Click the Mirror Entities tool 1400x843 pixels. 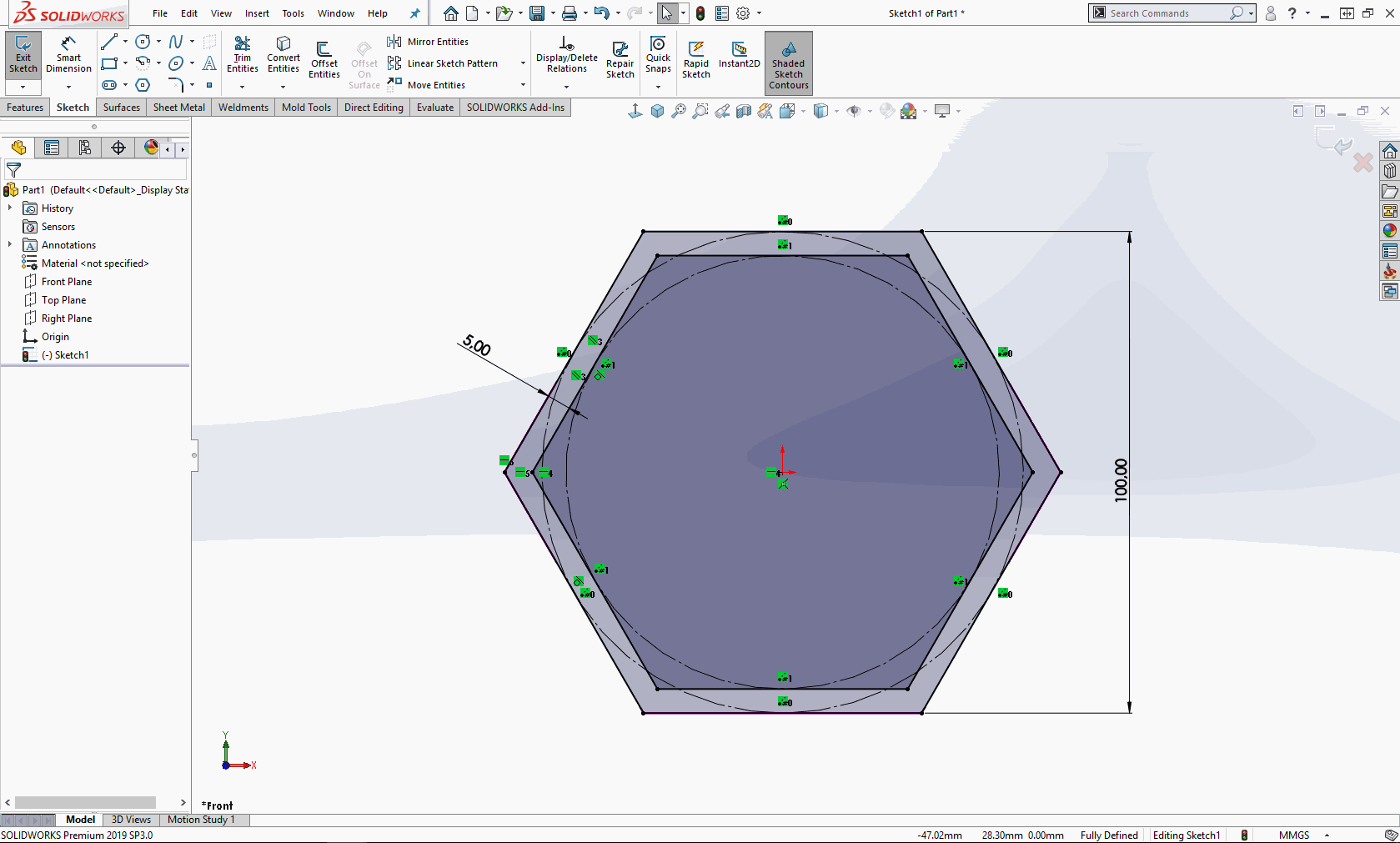429,42
